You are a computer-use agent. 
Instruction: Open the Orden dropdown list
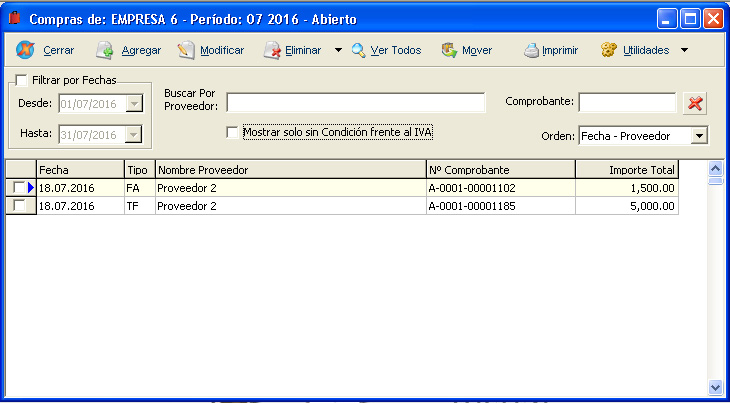(699, 136)
